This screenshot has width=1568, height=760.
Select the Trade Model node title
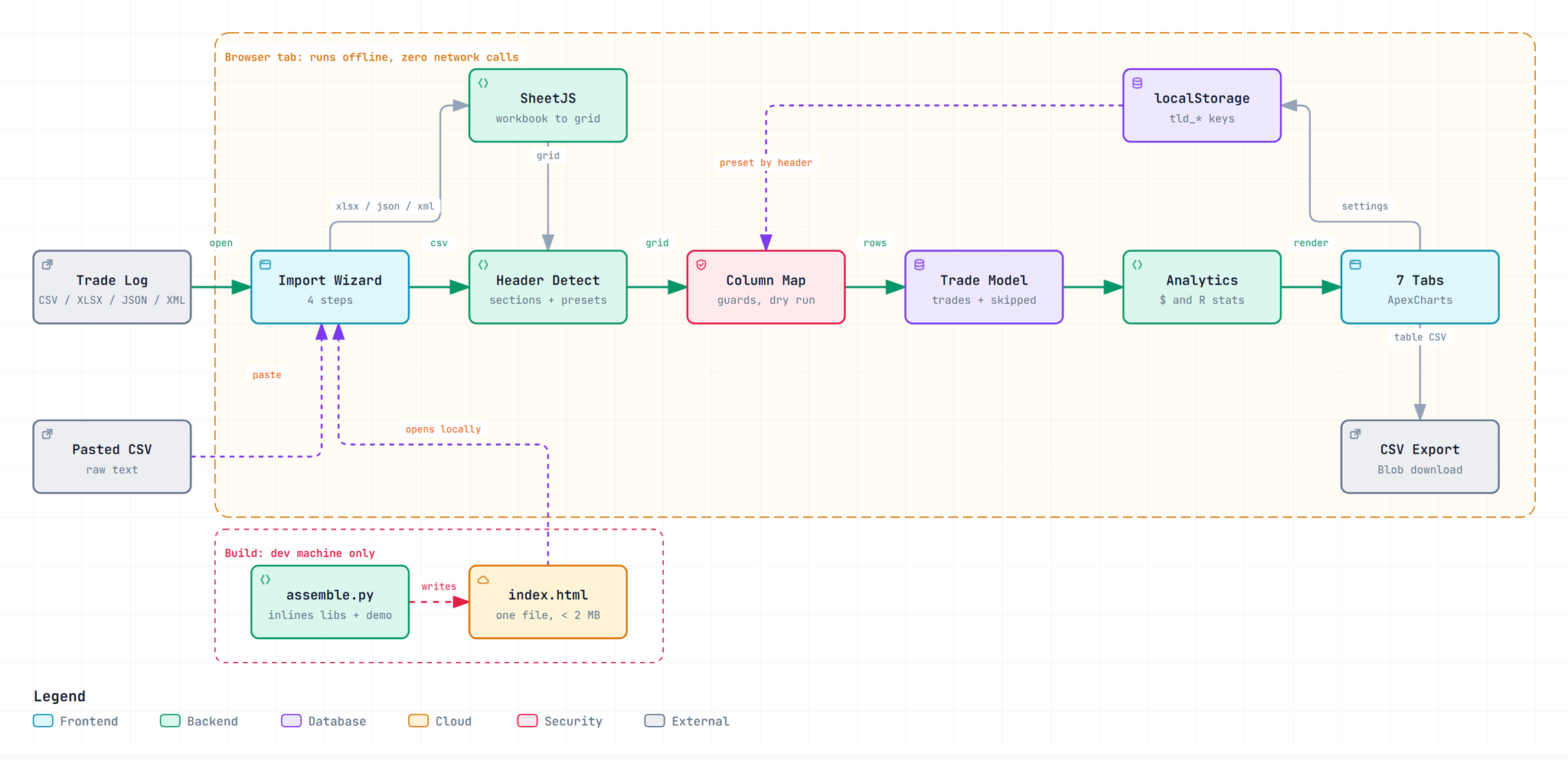(x=984, y=281)
